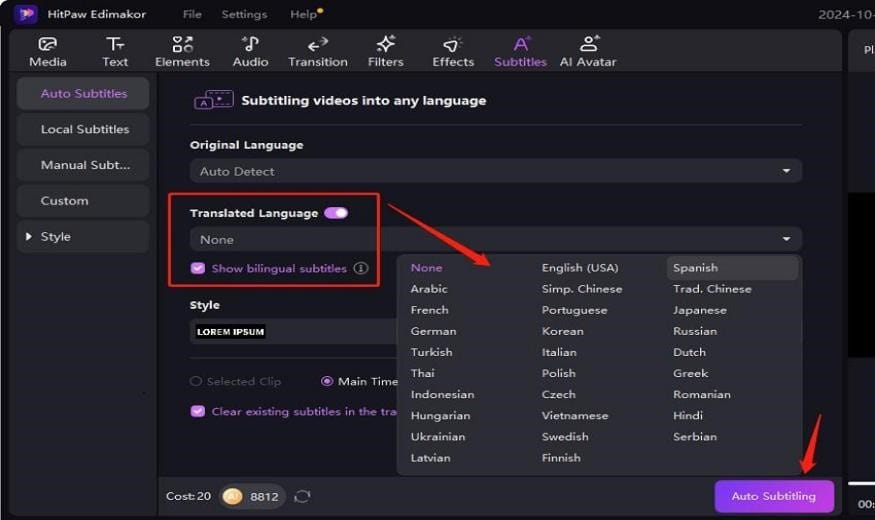Choose Greek as translated language
Viewport: 875px width, 520px height.
tap(690, 373)
